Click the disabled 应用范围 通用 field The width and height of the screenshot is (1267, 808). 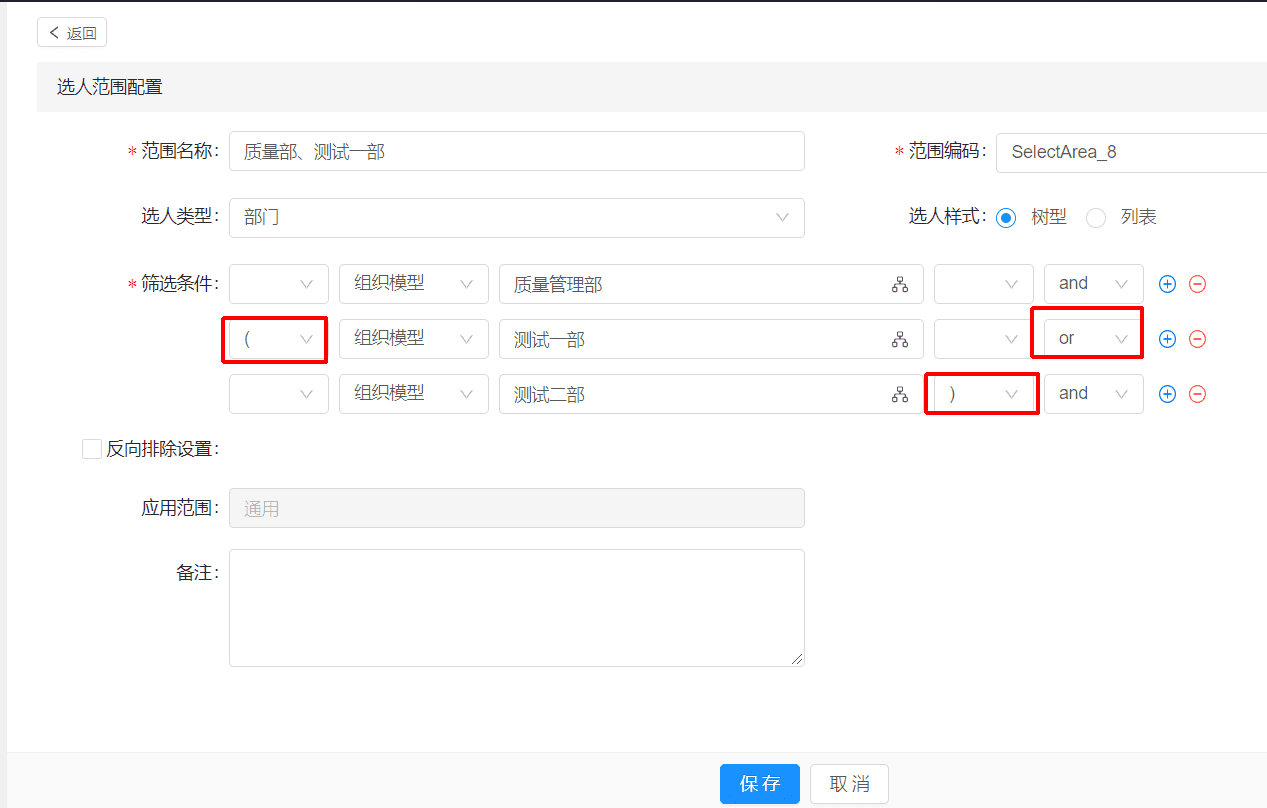coord(517,508)
